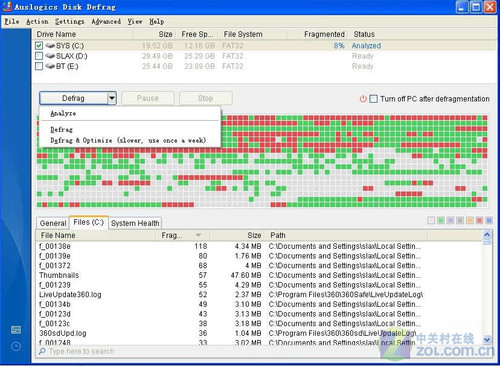The image size is (500, 366).
Task: Click the red power icon near Turn off PC
Action: [363, 99]
